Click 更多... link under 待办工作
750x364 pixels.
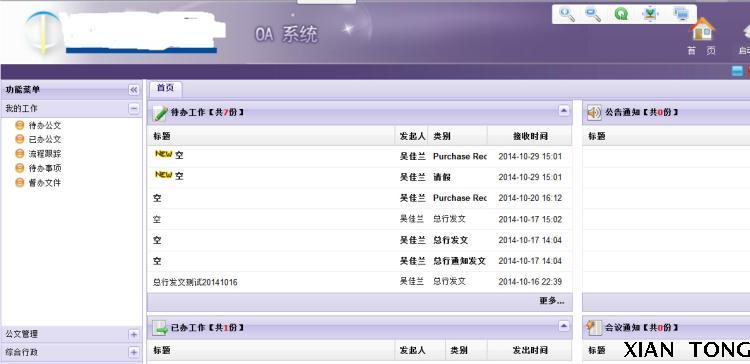pos(551,301)
